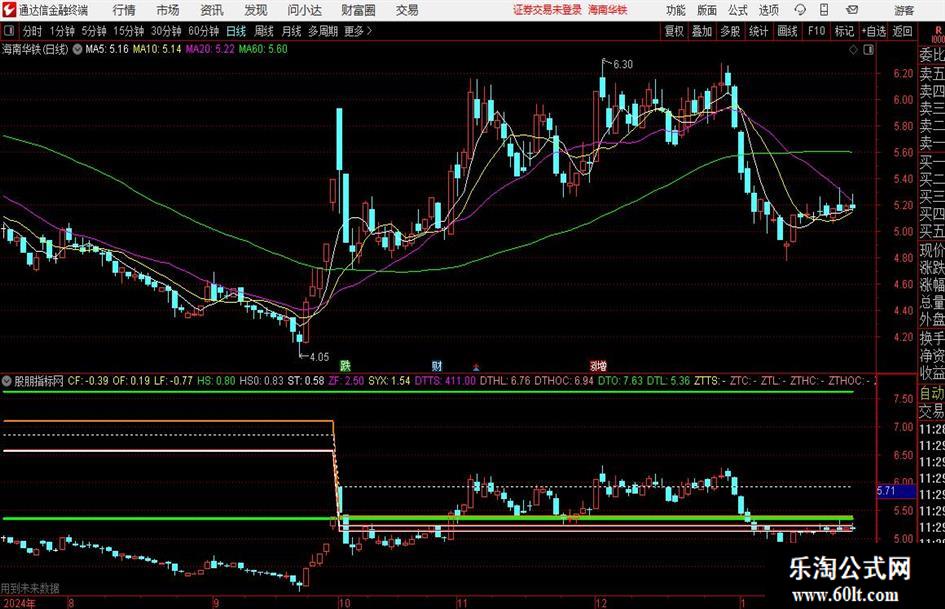
Task: Click the 多股 toolbar button
Action: click(730, 31)
